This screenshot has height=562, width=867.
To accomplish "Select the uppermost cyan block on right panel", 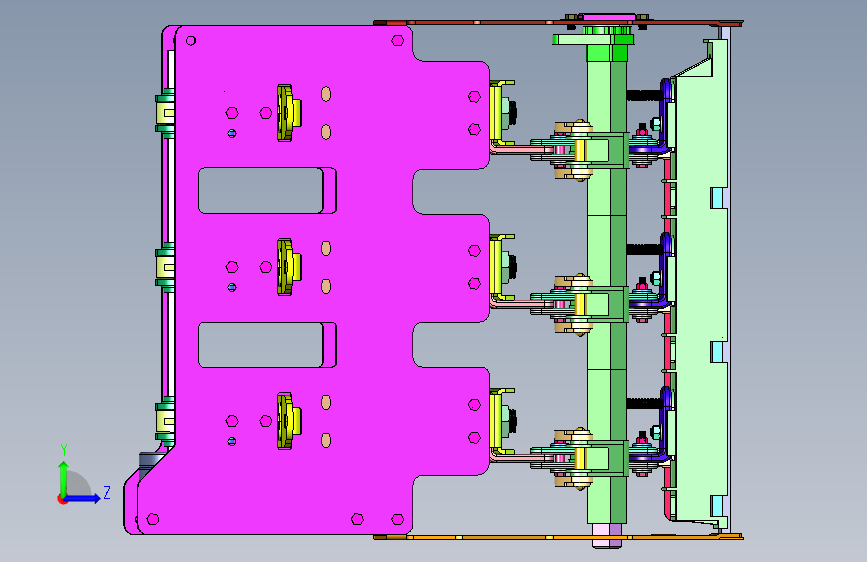I will 717,198.
